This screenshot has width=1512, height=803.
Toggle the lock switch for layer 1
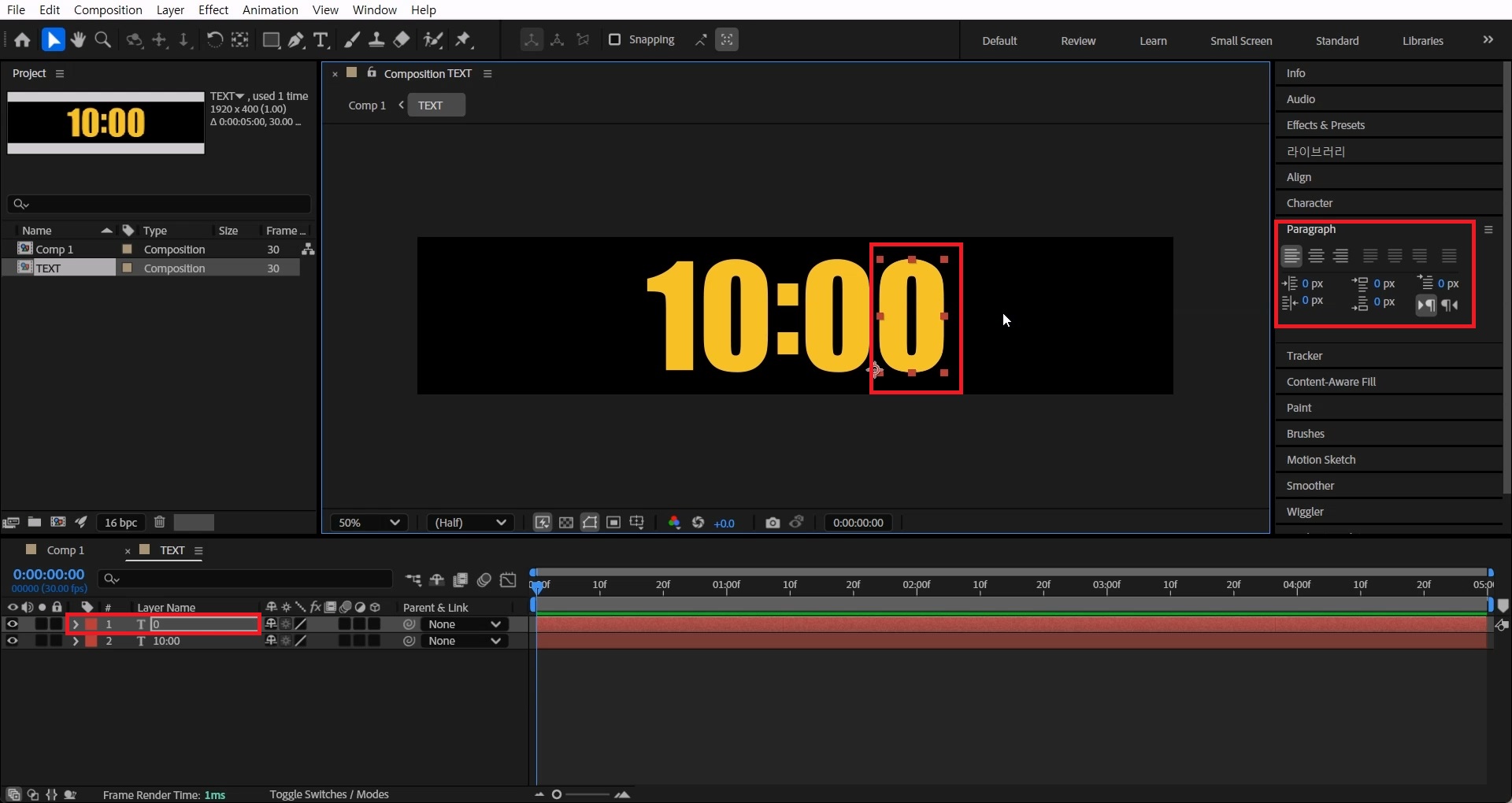coord(57,624)
